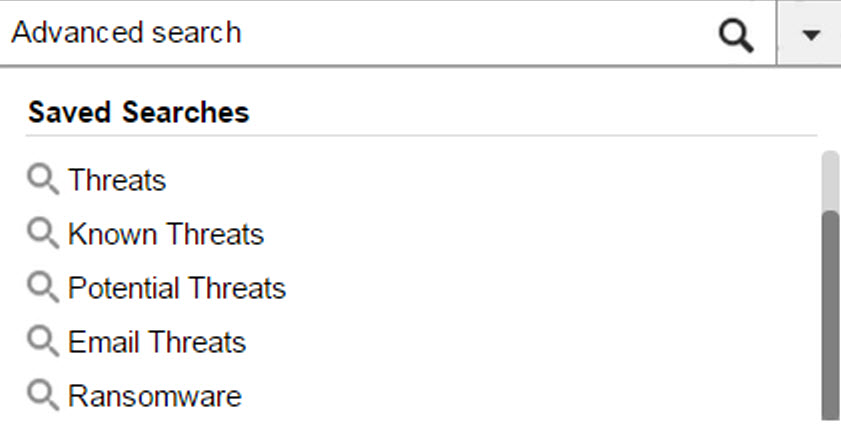The image size is (841, 441).
Task: Click the magnifier icon beside Ransomware
Action: [x=43, y=396]
